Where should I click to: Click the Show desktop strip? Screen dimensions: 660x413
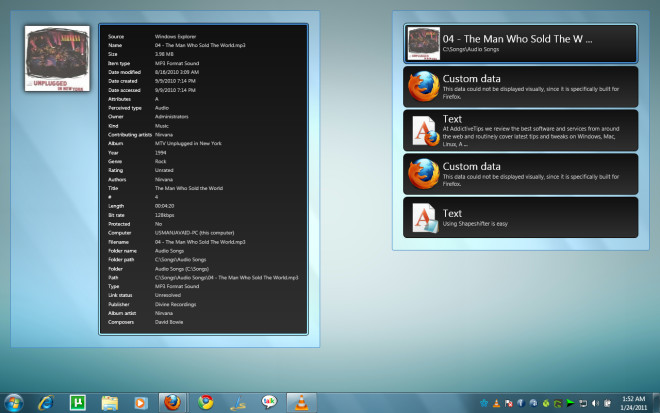(x=656, y=403)
